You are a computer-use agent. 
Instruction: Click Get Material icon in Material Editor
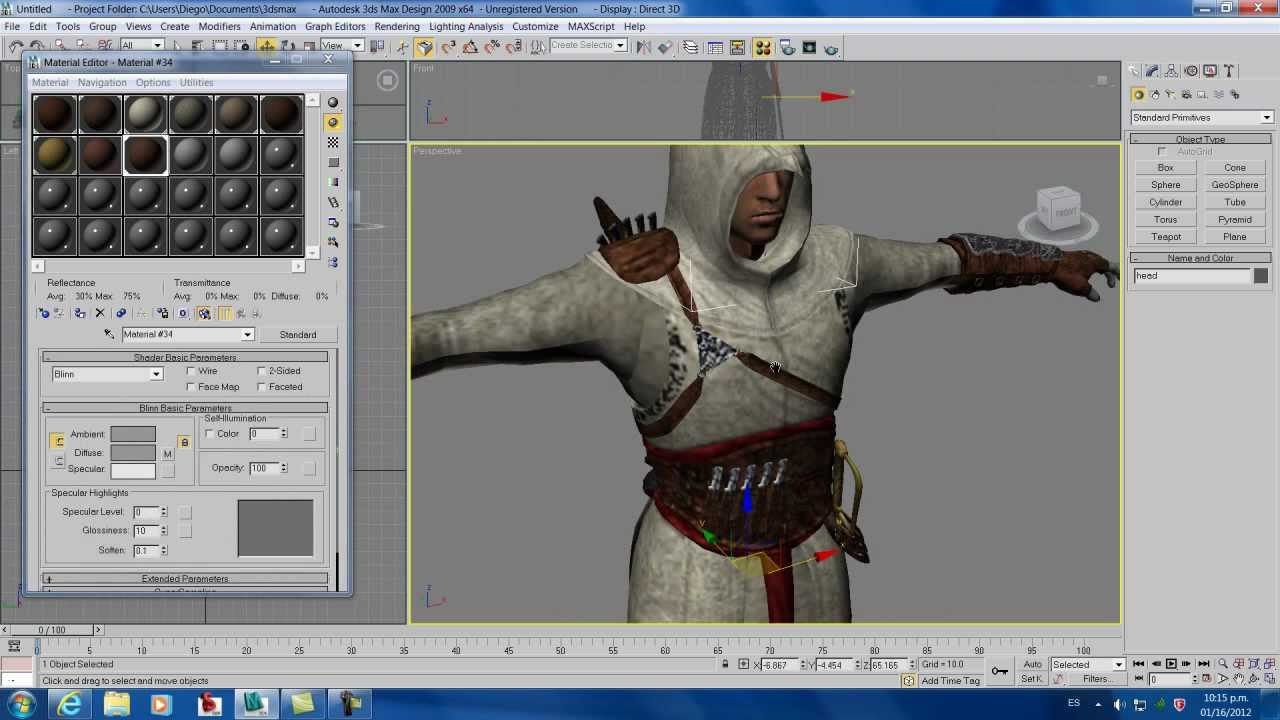(x=43, y=313)
